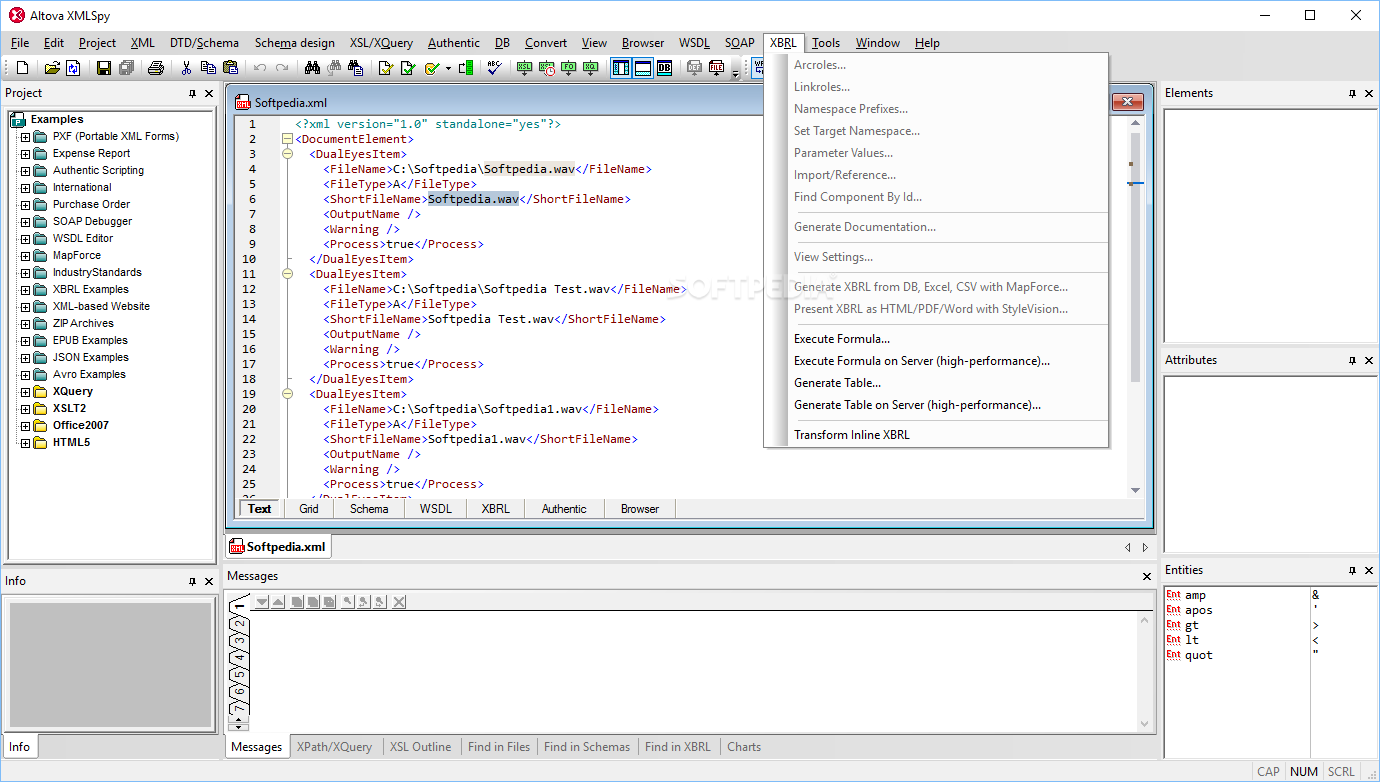Open the XSL/XQuery menu
The image size is (1380, 782).
point(381,43)
